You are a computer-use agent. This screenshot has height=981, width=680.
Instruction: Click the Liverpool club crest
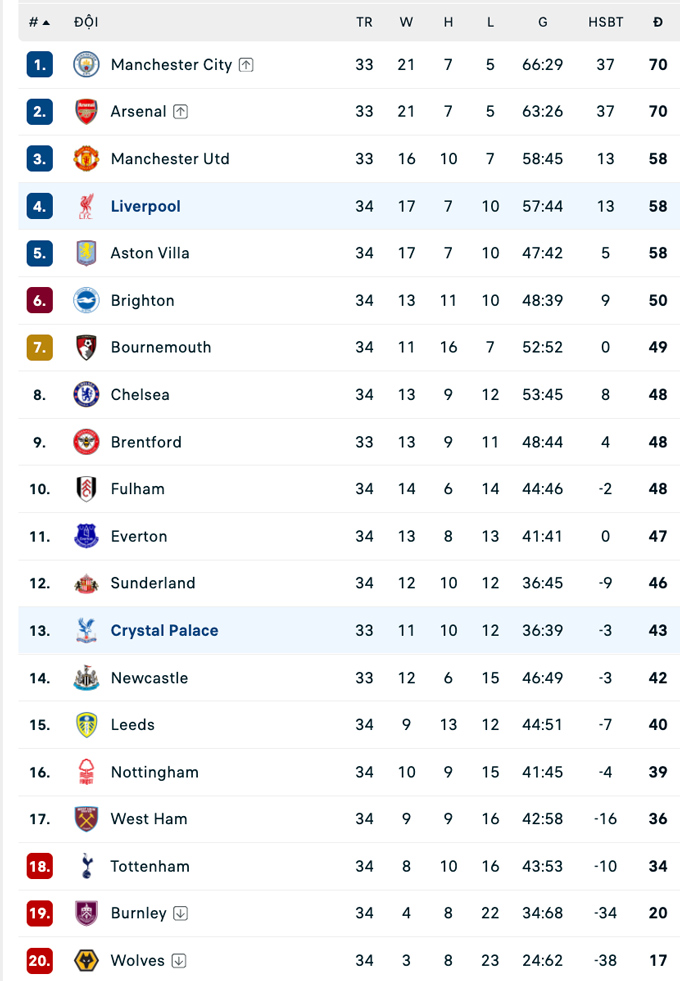coord(87,207)
